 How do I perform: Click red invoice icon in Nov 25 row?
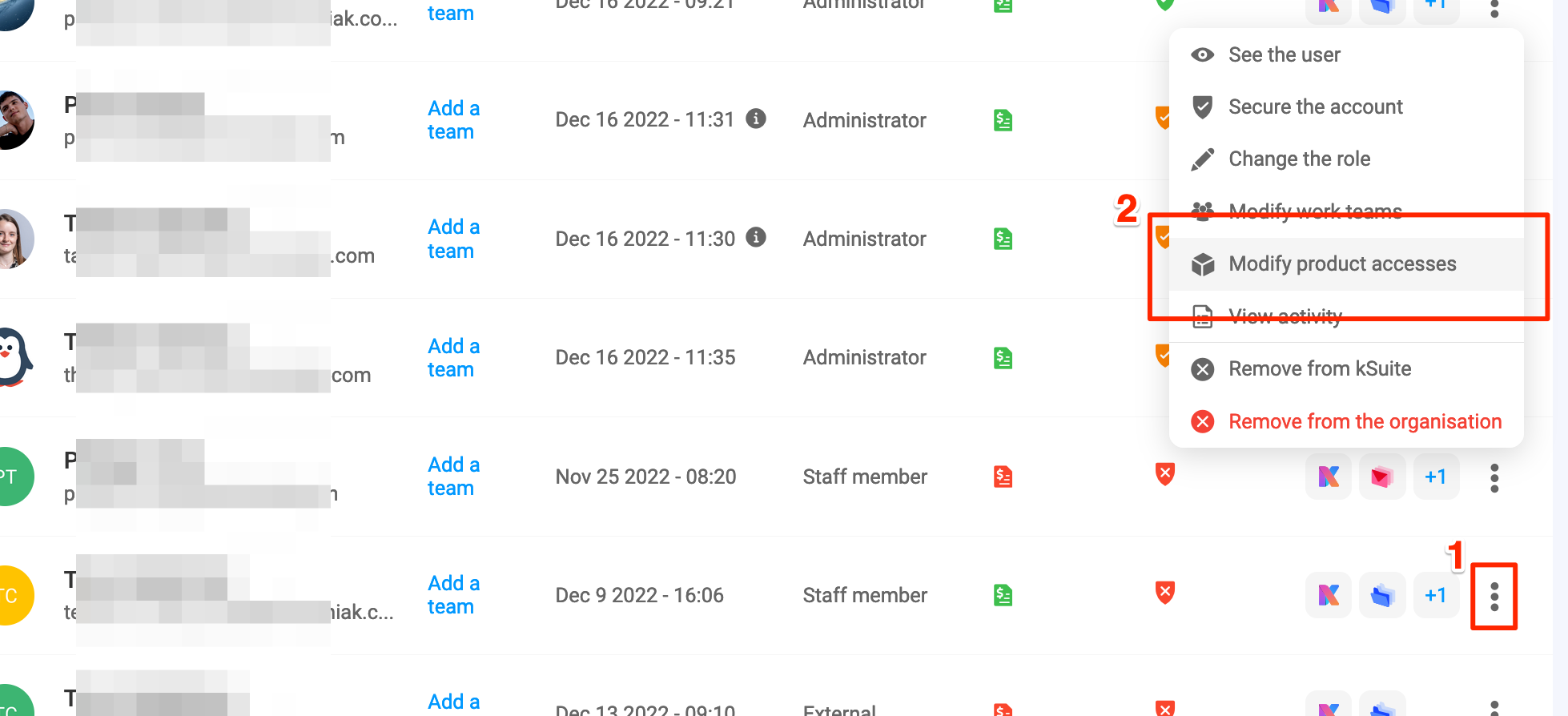[1003, 477]
